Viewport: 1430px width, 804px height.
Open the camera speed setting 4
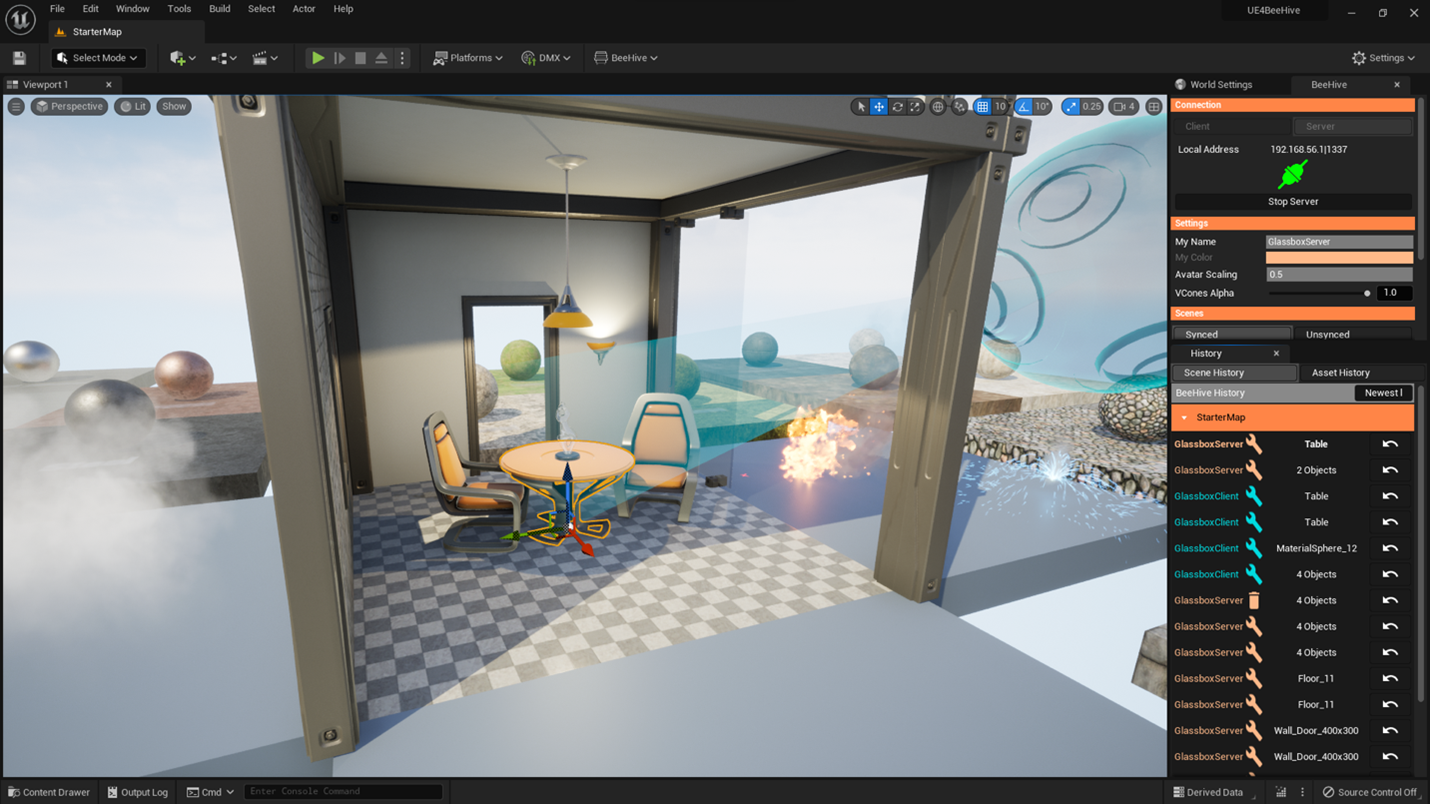tap(1124, 107)
